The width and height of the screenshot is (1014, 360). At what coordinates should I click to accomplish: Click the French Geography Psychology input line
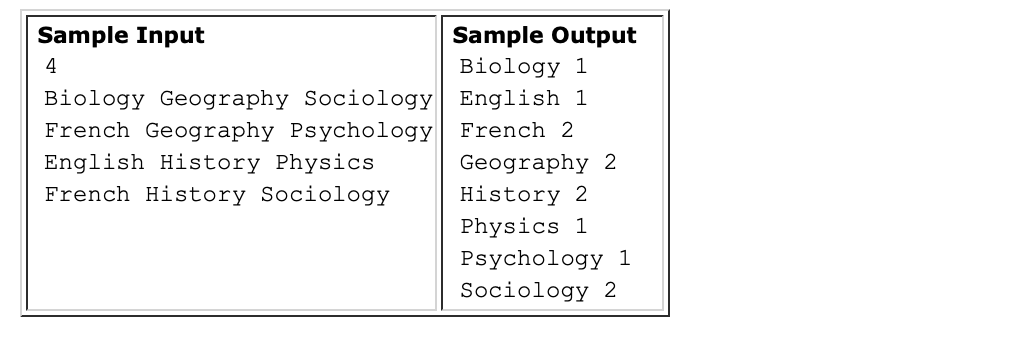(x=238, y=131)
